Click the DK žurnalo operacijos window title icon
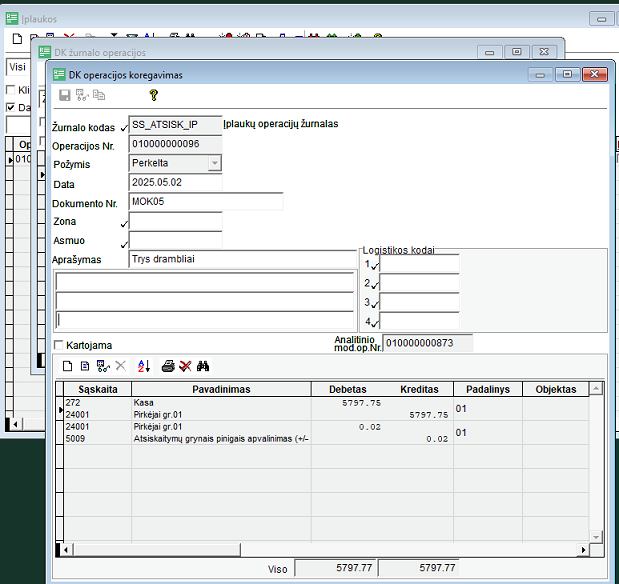619x584 pixels. pyautogui.click(x=45, y=52)
